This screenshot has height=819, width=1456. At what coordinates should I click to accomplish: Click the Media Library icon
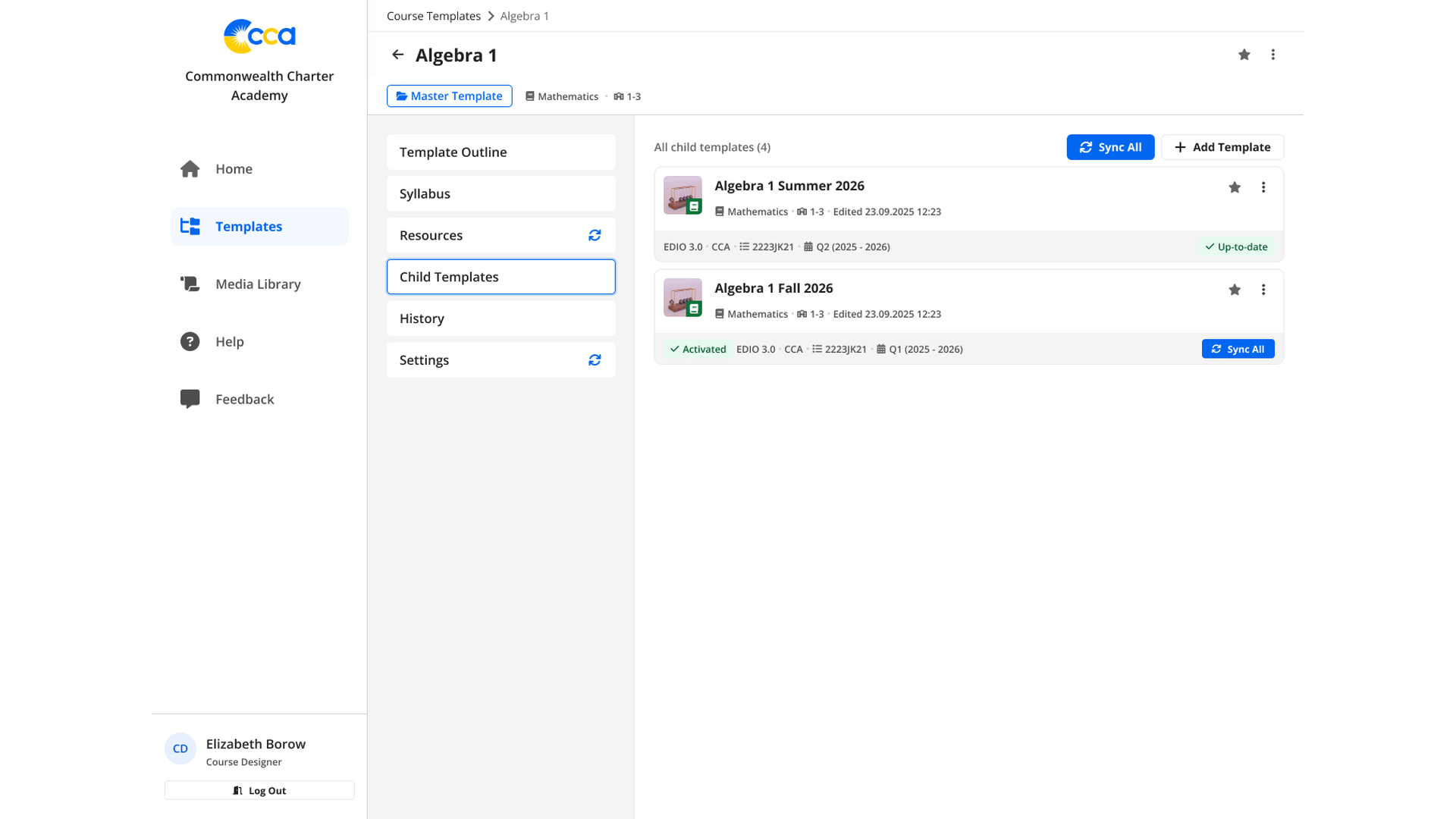(x=190, y=284)
